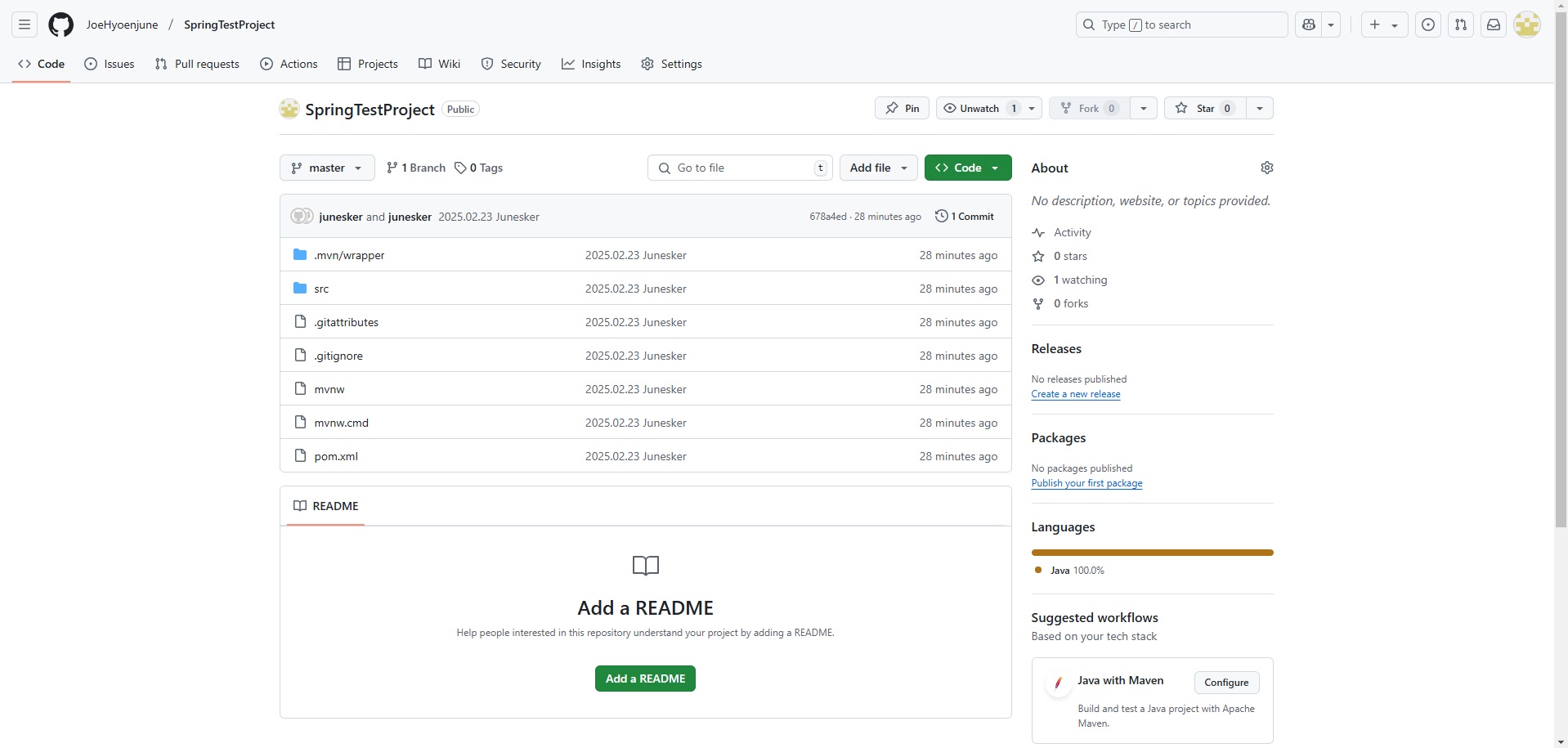Click the commit author avatar icon
The width and height of the screenshot is (1568, 748).
[x=302, y=216]
